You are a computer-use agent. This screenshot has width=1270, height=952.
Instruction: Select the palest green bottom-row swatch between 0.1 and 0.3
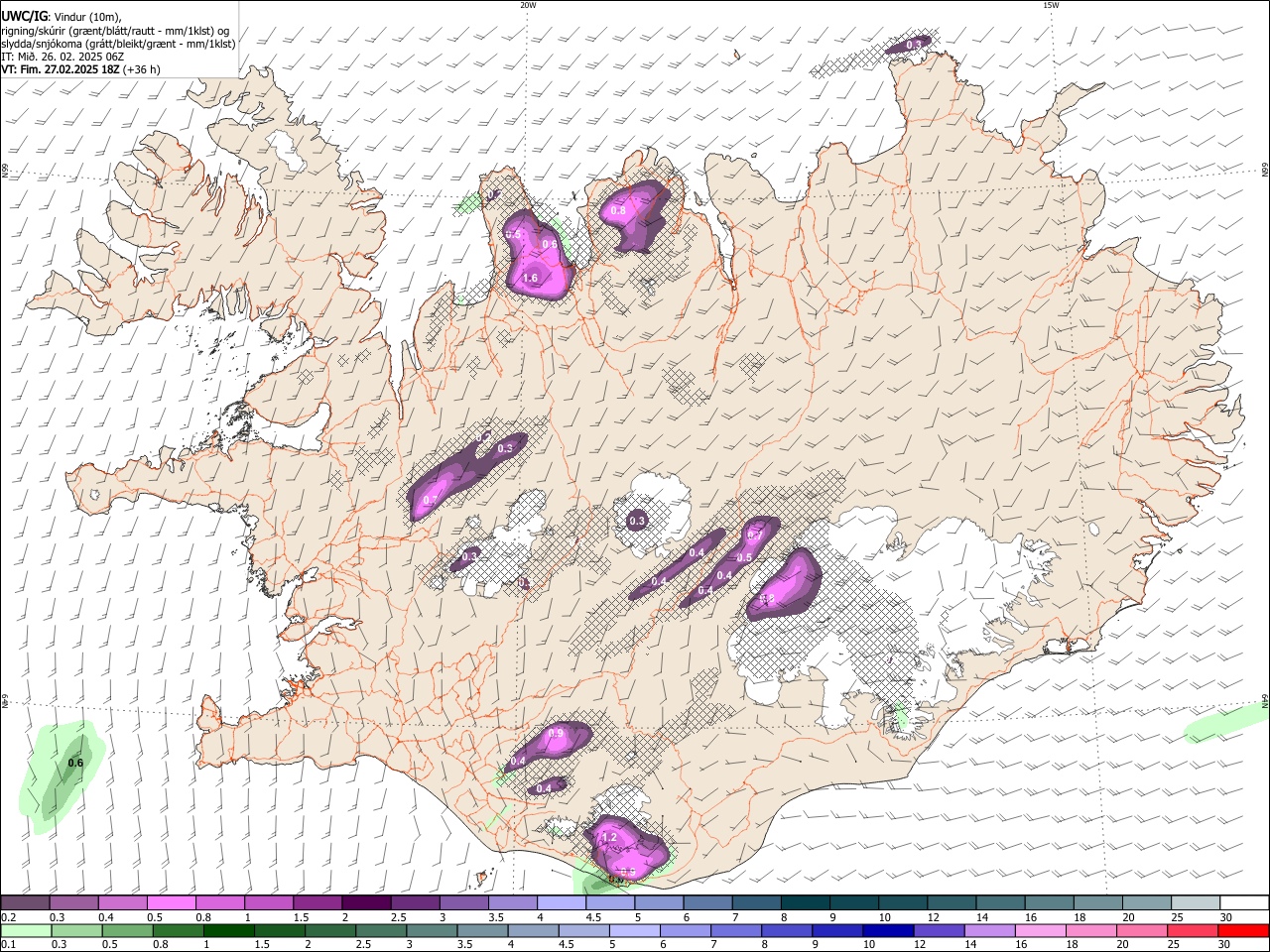tap(25, 930)
